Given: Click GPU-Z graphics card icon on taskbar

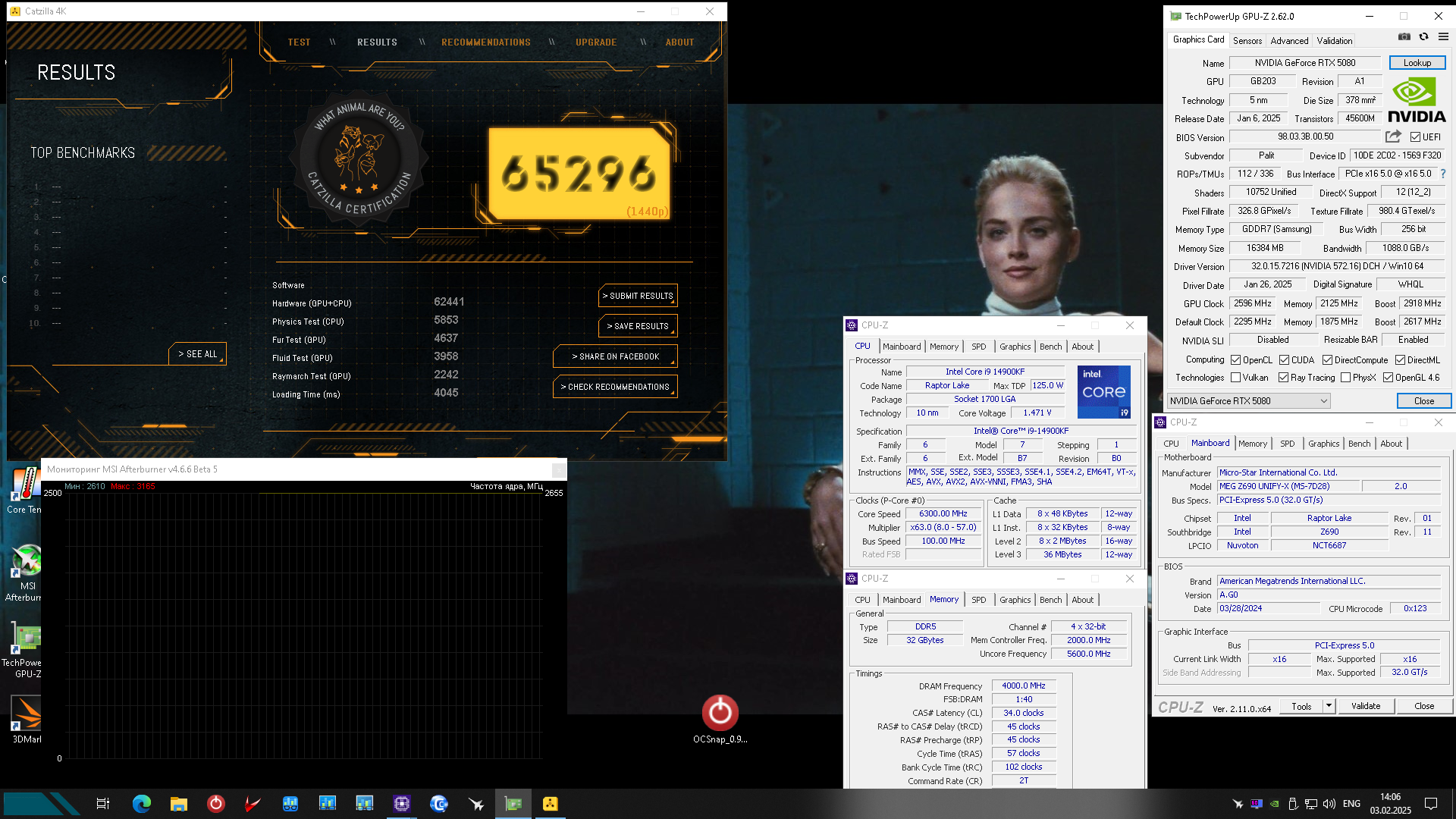Looking at the screenshot, I should pyautogui.click(x=513, y=804).
